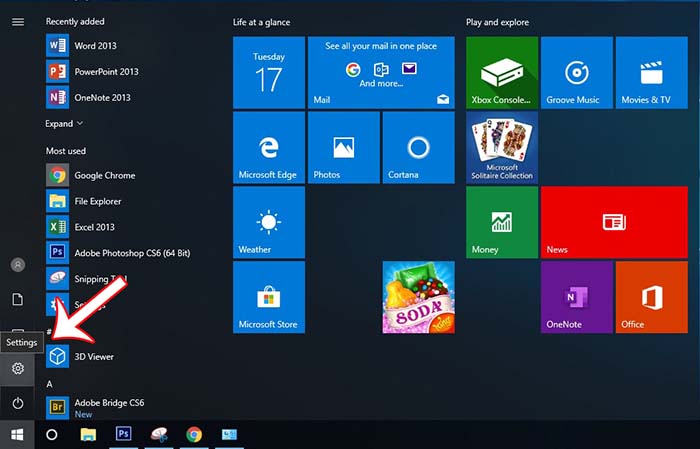The height and width of the screenshot is (449, 700).
Task: Open the Cortana tile
Action: pos(418,147)
